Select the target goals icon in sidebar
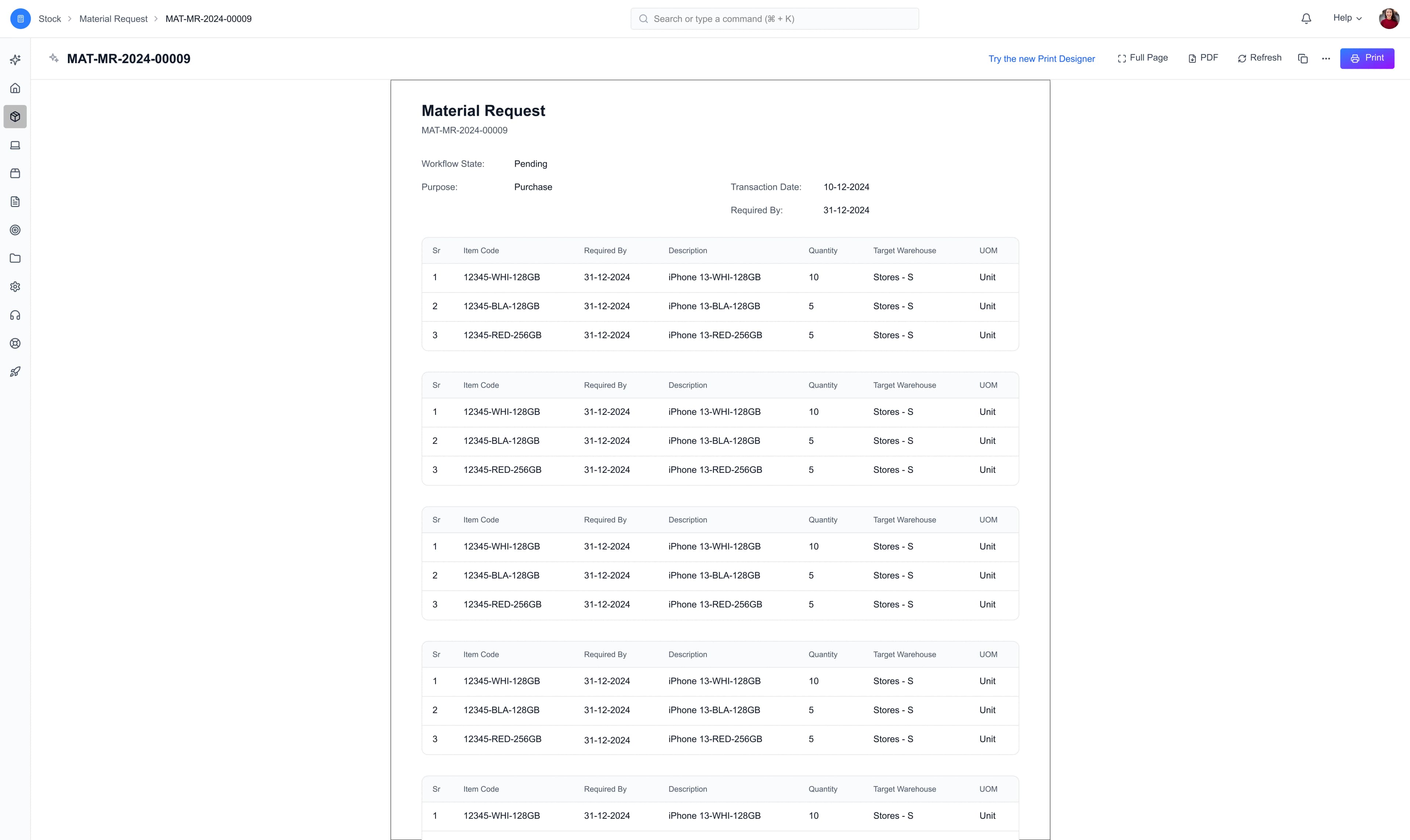The image size is (1410, 840). click(15, 230)
